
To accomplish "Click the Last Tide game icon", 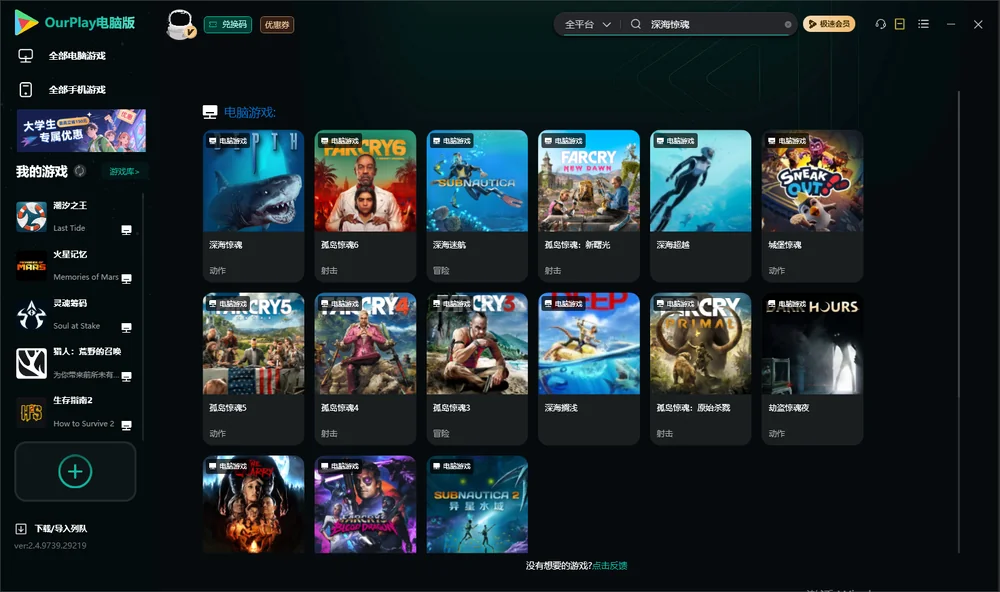I will (x=31, y=217).
